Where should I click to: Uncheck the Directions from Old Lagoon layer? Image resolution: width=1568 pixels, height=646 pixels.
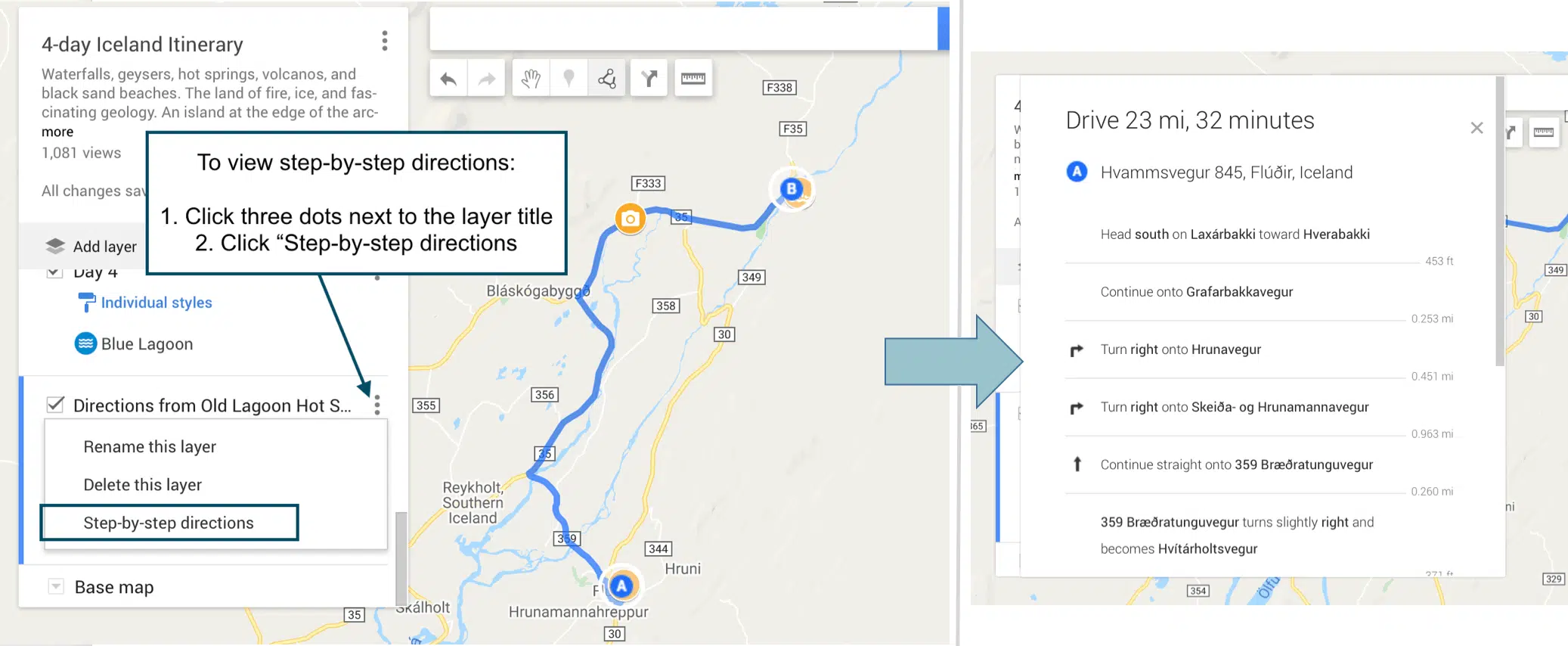(x=55, y=405)
